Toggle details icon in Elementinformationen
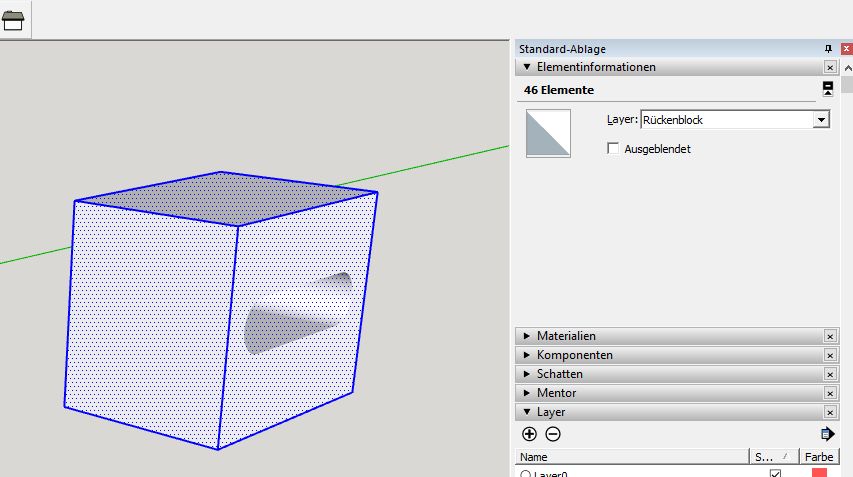 pos(828,89)
